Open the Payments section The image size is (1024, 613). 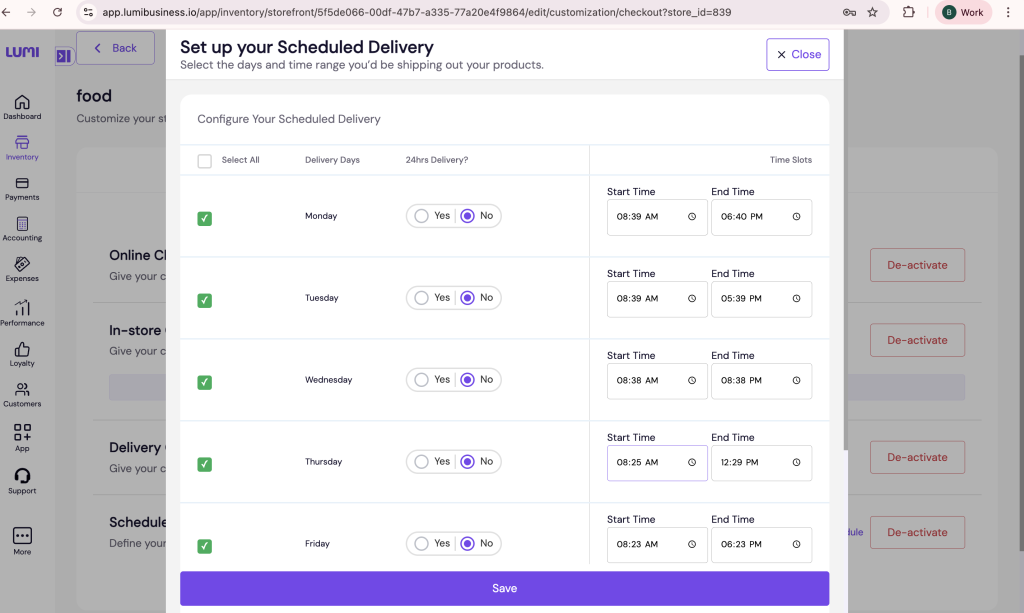click(21, 191)
